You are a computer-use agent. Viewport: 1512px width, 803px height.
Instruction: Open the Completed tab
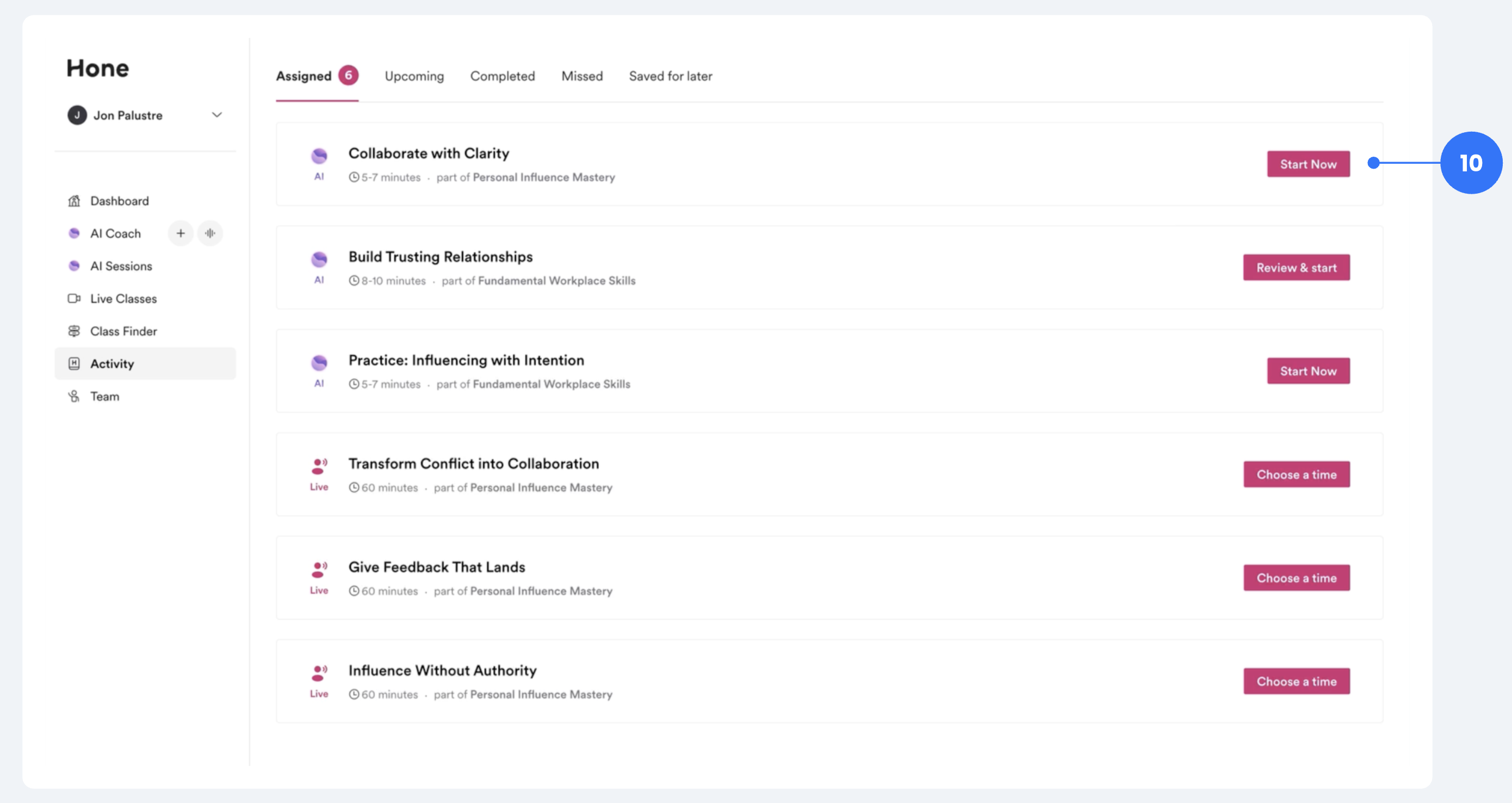[502, 76]
